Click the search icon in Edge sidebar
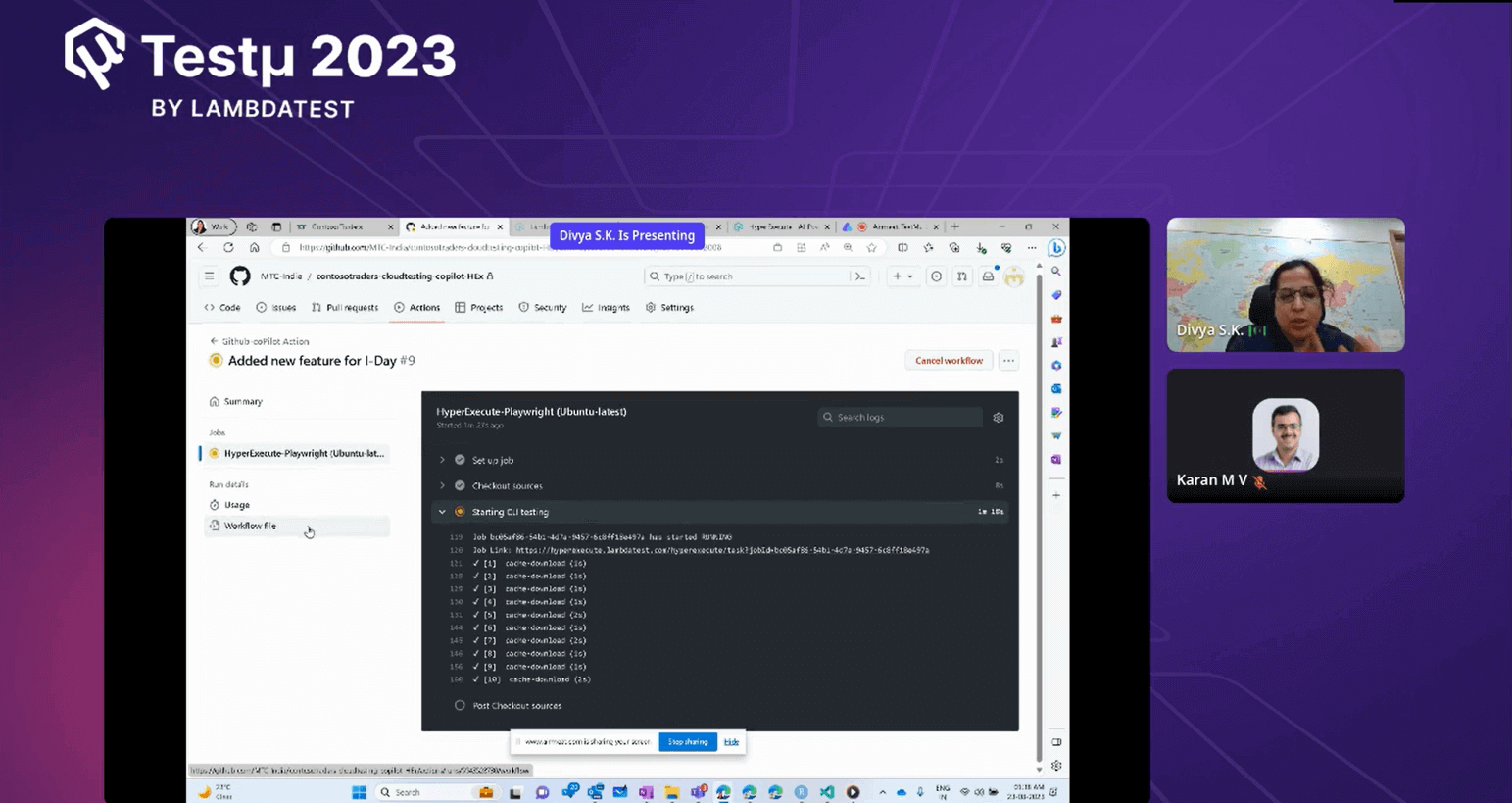The height and width of the screenshot is (803, 1512). coord(1056,272)
